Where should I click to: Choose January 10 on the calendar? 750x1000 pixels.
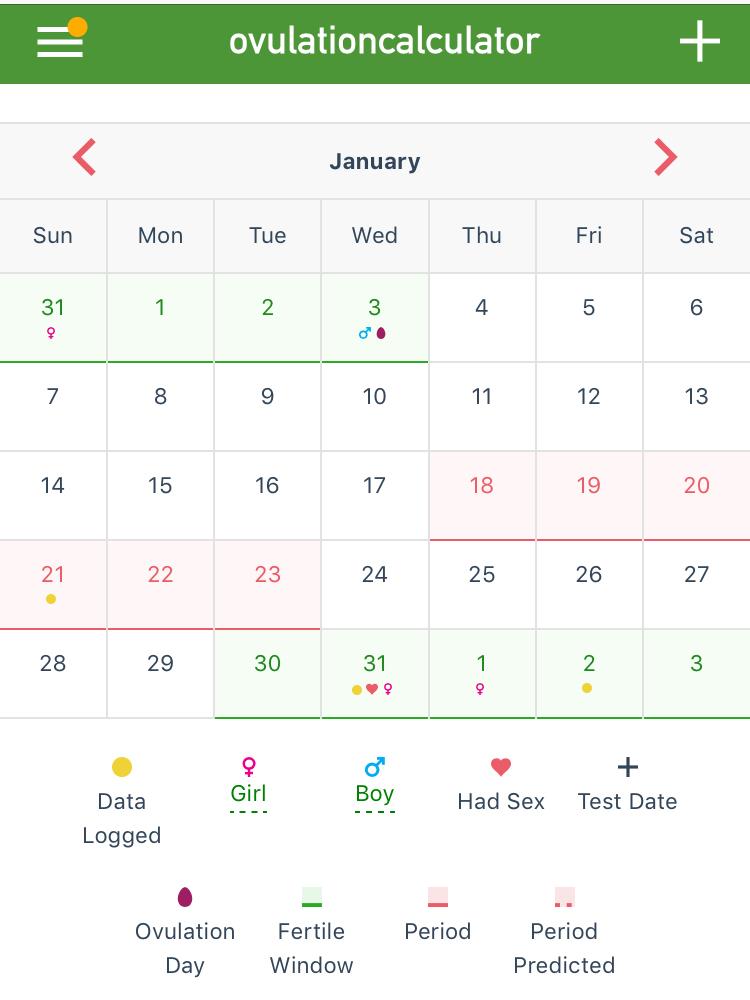point(374,406)
